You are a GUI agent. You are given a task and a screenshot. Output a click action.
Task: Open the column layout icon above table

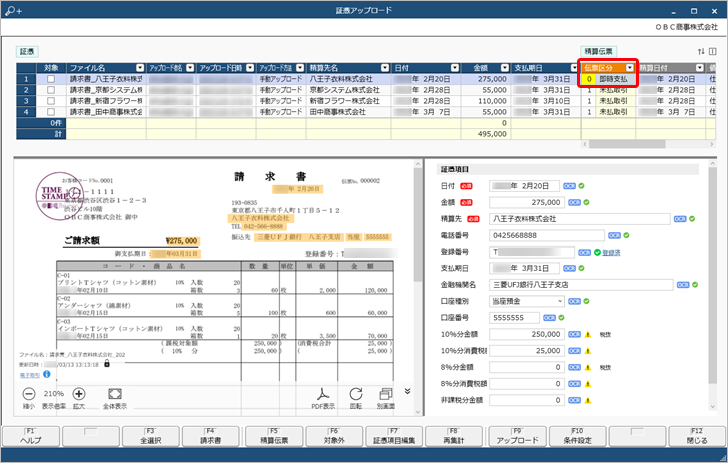coord(713,52)
